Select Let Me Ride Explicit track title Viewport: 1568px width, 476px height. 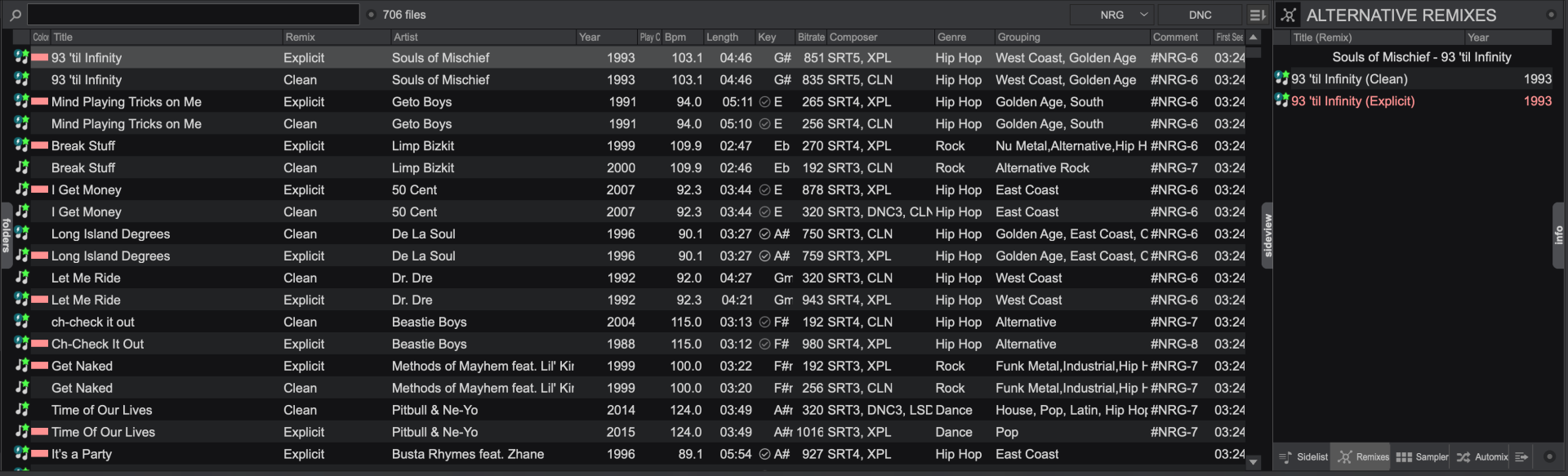tap(86, 300)
